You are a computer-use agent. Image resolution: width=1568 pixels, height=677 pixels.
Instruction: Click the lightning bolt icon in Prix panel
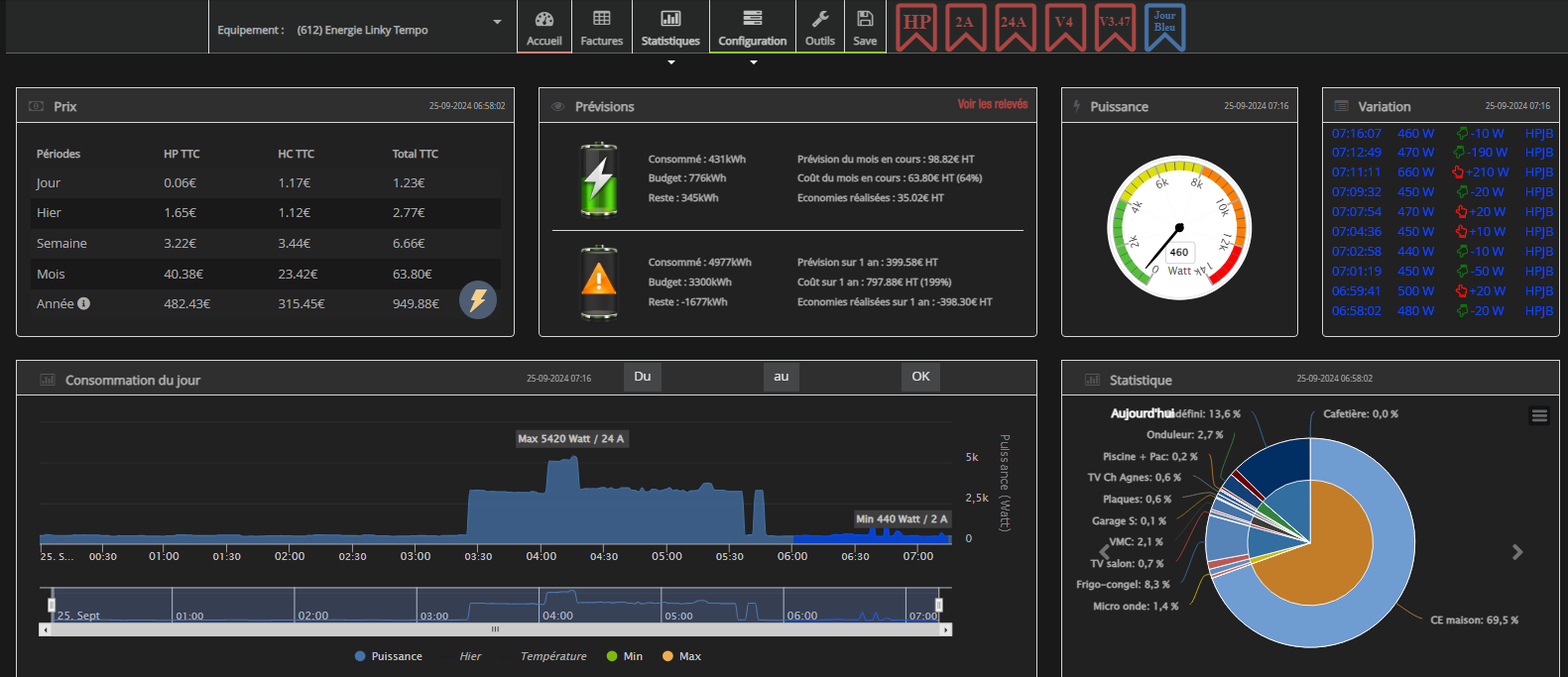478,299
